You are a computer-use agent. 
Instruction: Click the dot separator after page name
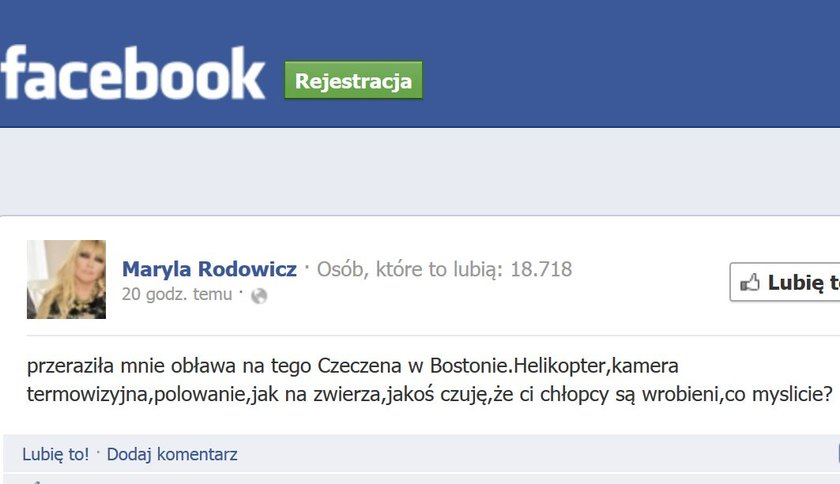pos(307,266)
